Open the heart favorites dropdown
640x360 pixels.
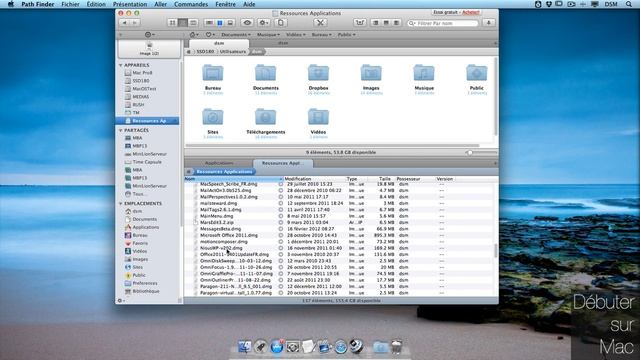click(210, 35)
